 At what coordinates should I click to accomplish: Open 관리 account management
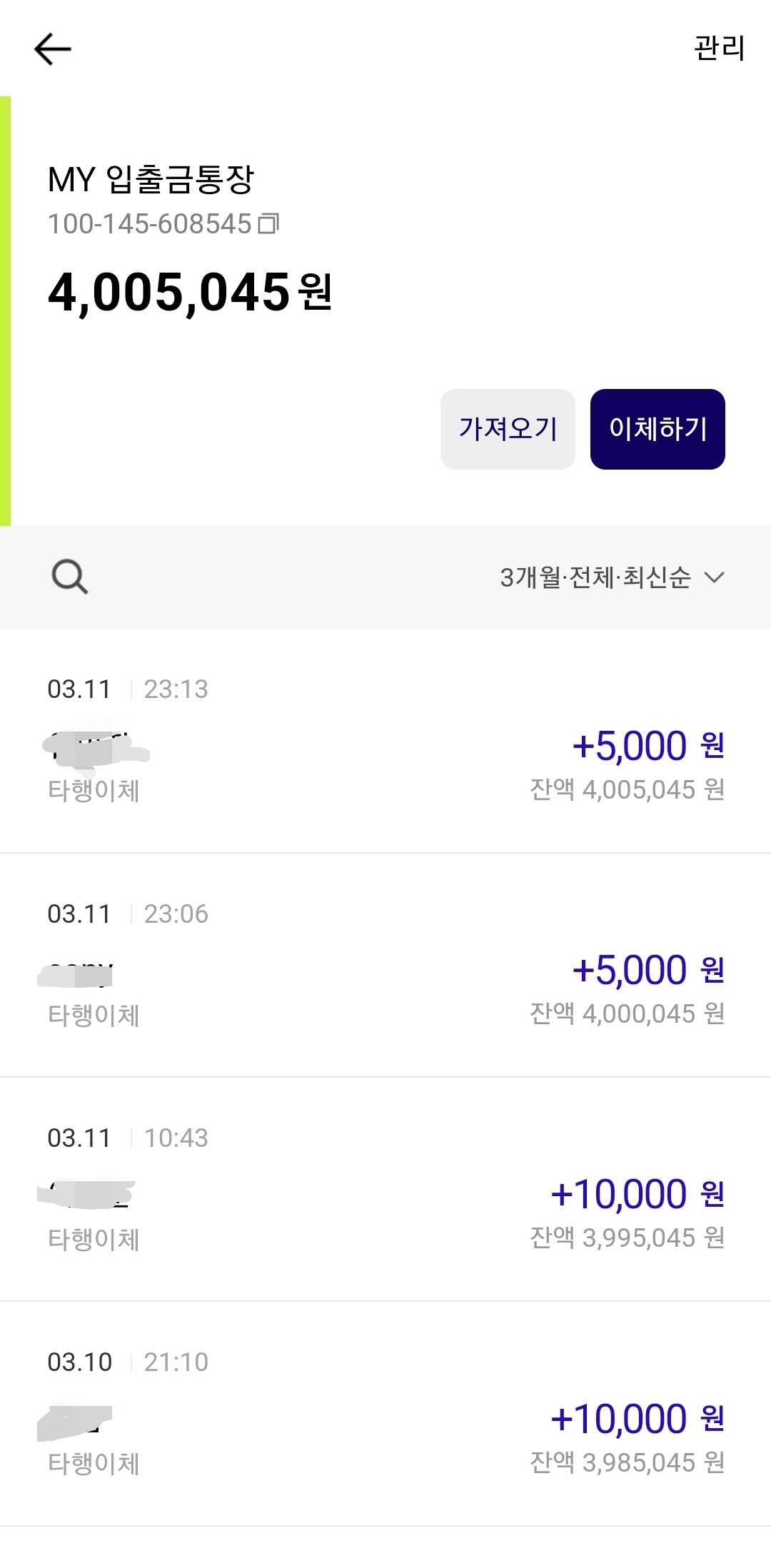(x=720, y=49)
